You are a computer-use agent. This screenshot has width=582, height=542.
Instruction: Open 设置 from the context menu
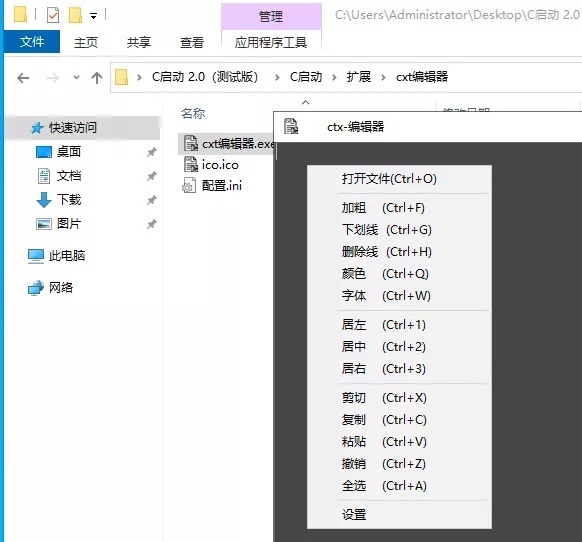[399, 515]
